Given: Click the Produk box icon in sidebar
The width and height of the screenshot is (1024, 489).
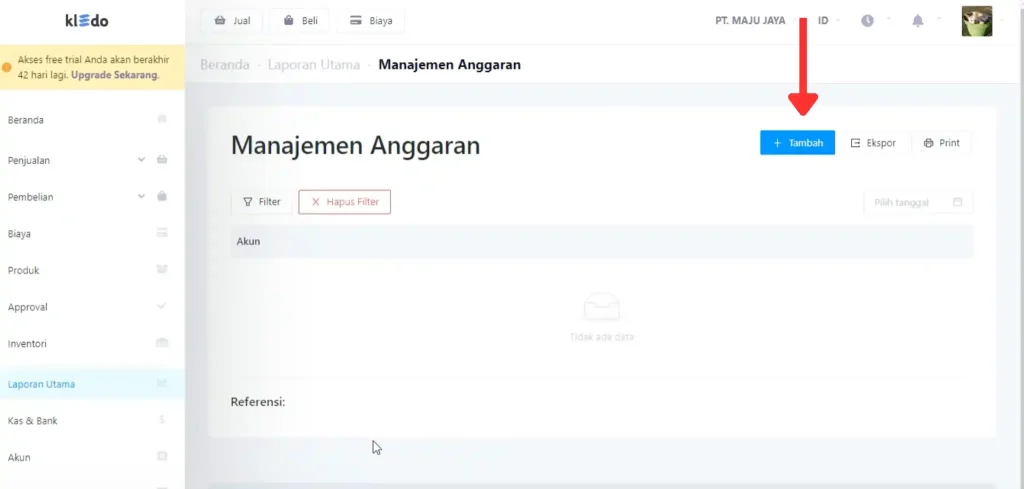Looking at the screenshot, I should coord(162,269).
